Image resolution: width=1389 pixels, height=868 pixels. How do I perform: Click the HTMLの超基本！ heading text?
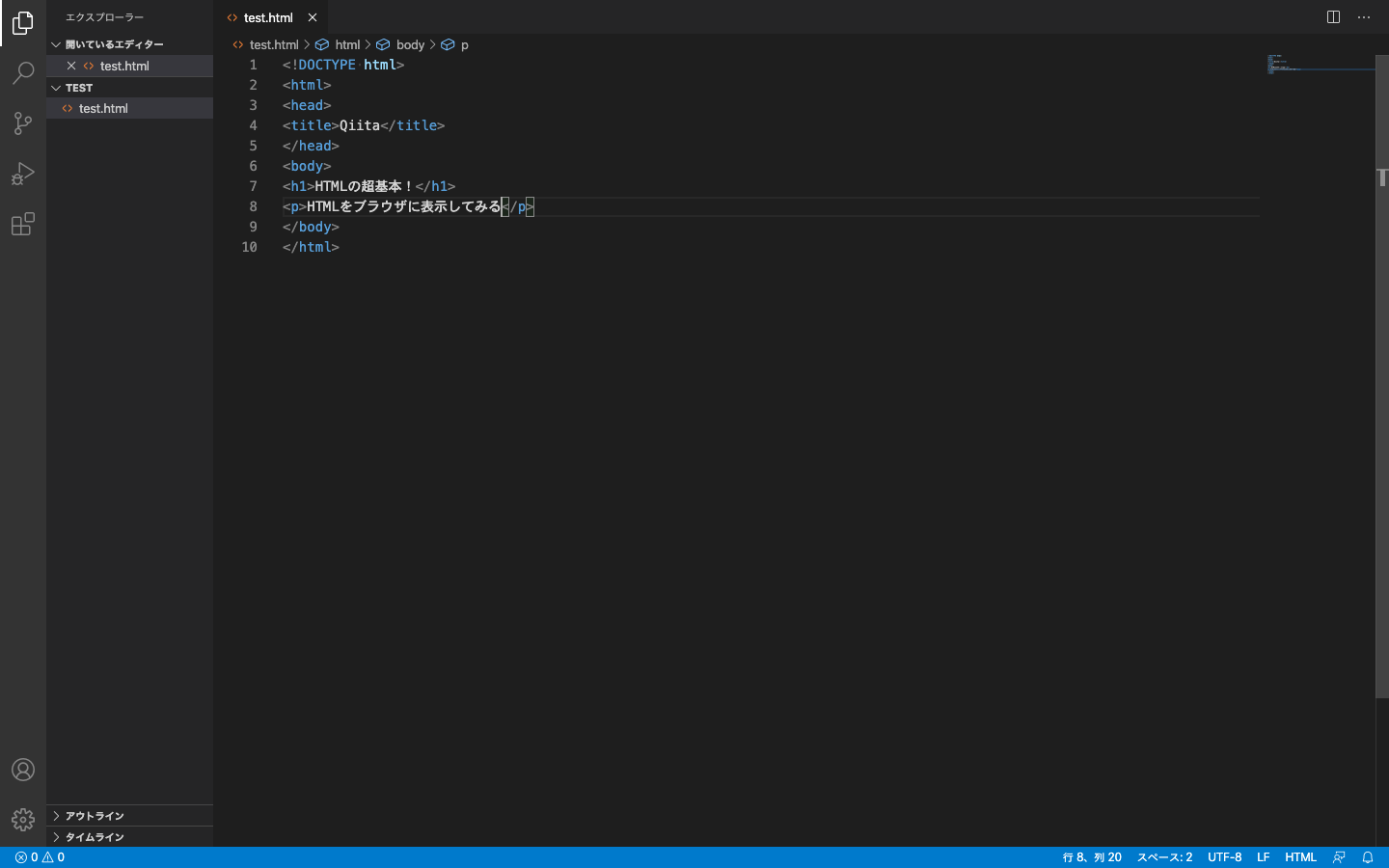click(364, 186)
